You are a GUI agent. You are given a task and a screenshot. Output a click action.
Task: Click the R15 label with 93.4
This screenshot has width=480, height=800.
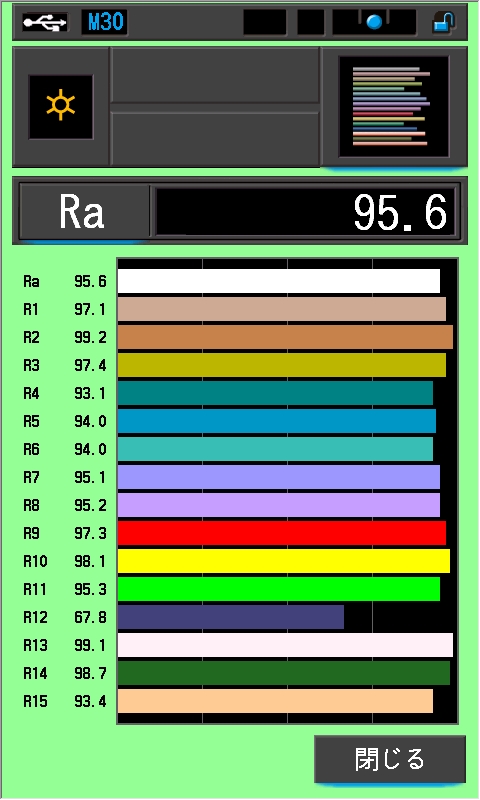pos(65,701)
